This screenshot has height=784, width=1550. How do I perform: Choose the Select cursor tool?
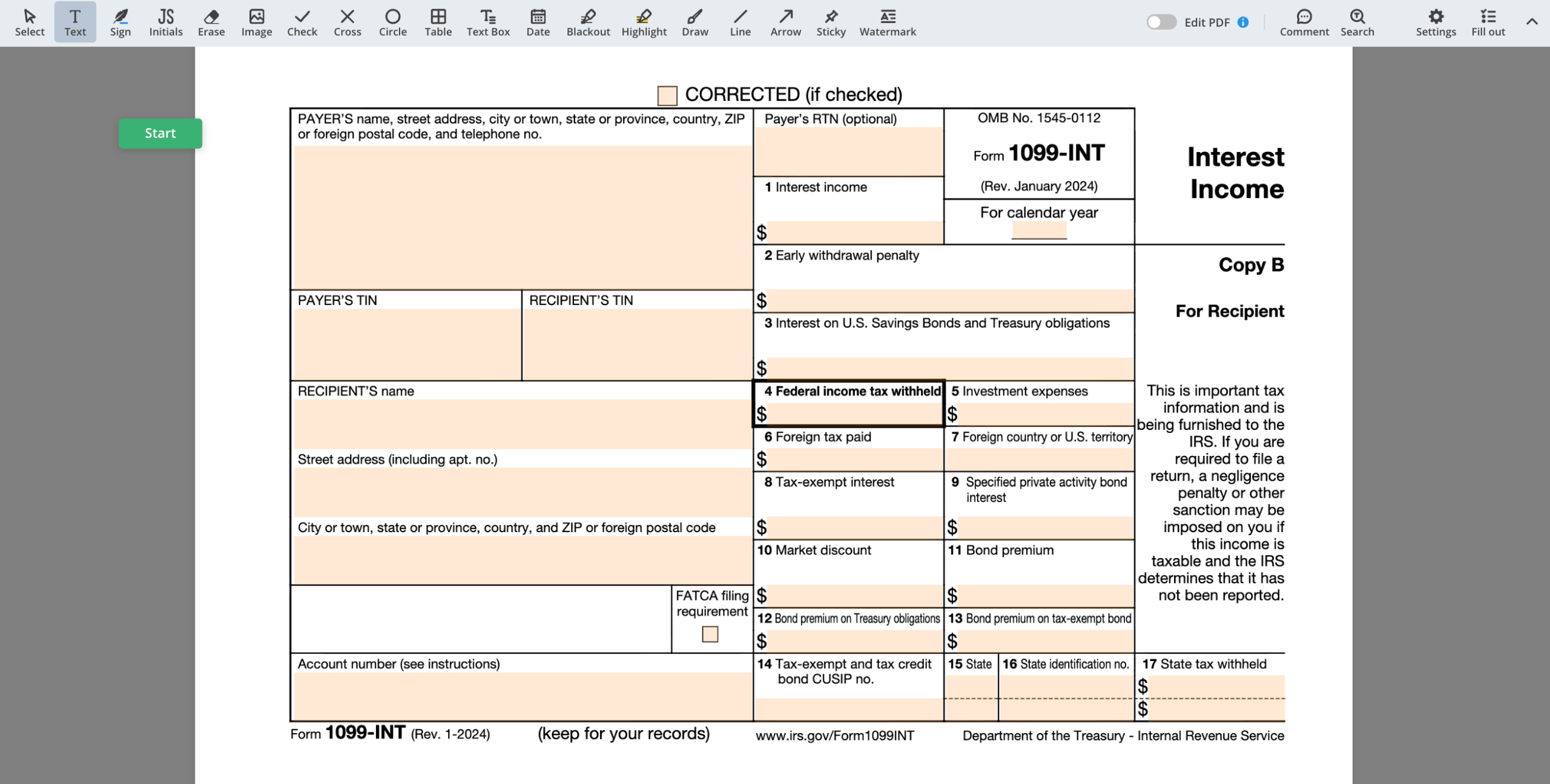(x=29, y=22)
